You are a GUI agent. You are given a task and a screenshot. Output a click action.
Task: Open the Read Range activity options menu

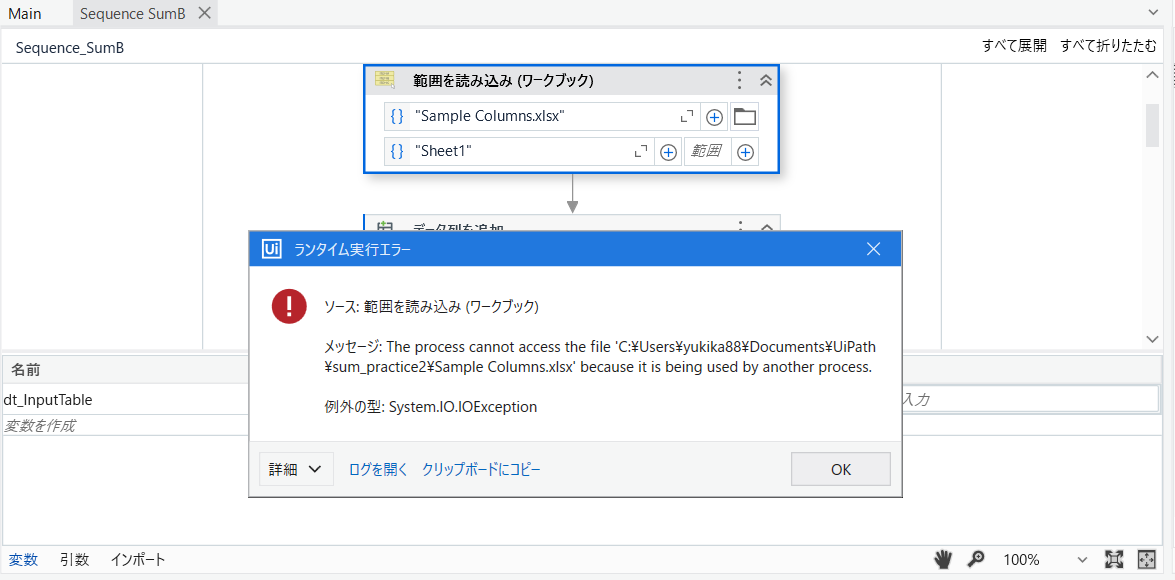point(740,80)
